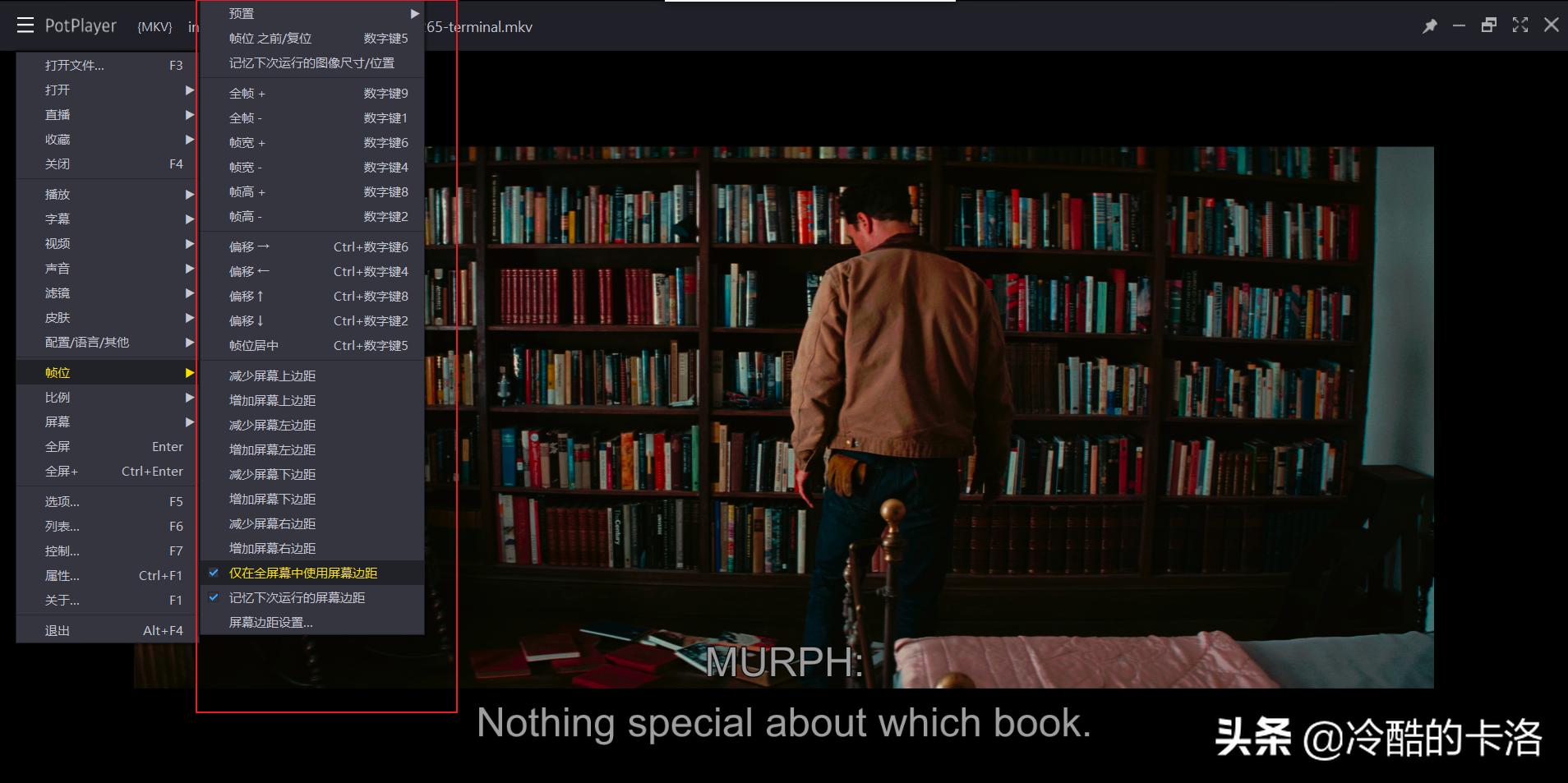Select 帧位 之前/复位 submenu item
1568x783 pixels.
coord(312,38)
